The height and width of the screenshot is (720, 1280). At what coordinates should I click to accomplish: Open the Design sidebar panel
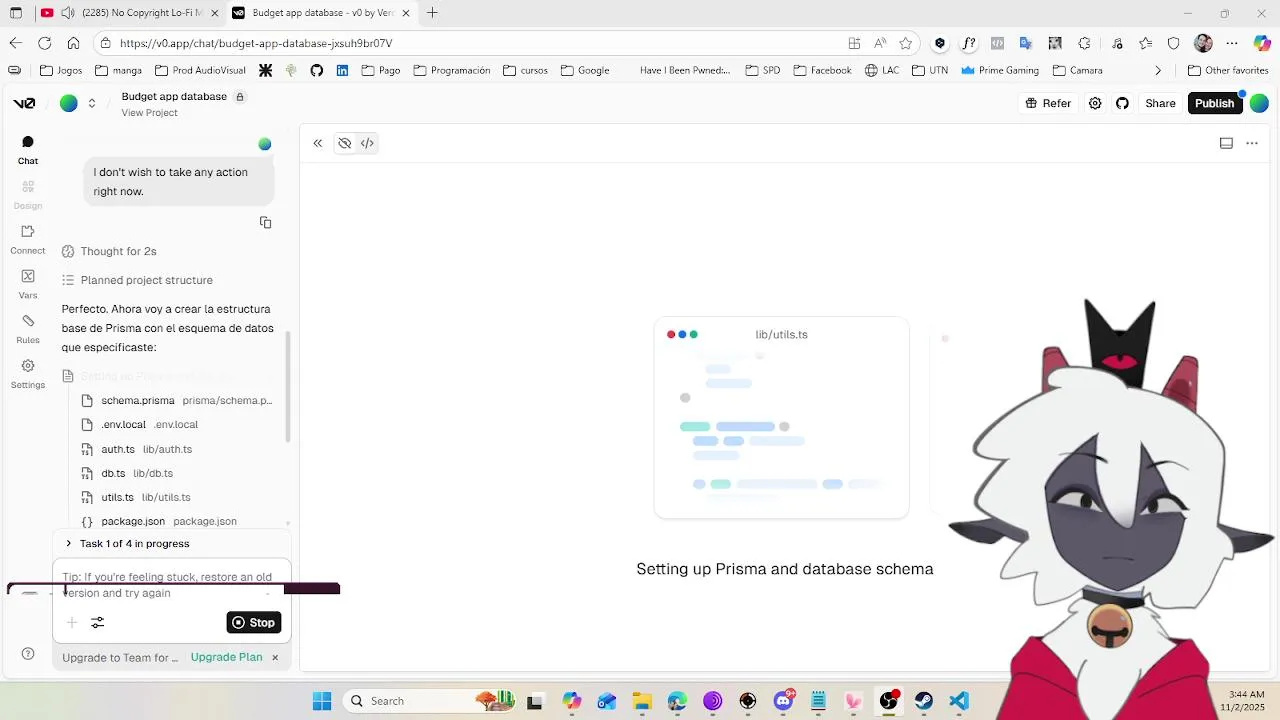coord(28,195)
